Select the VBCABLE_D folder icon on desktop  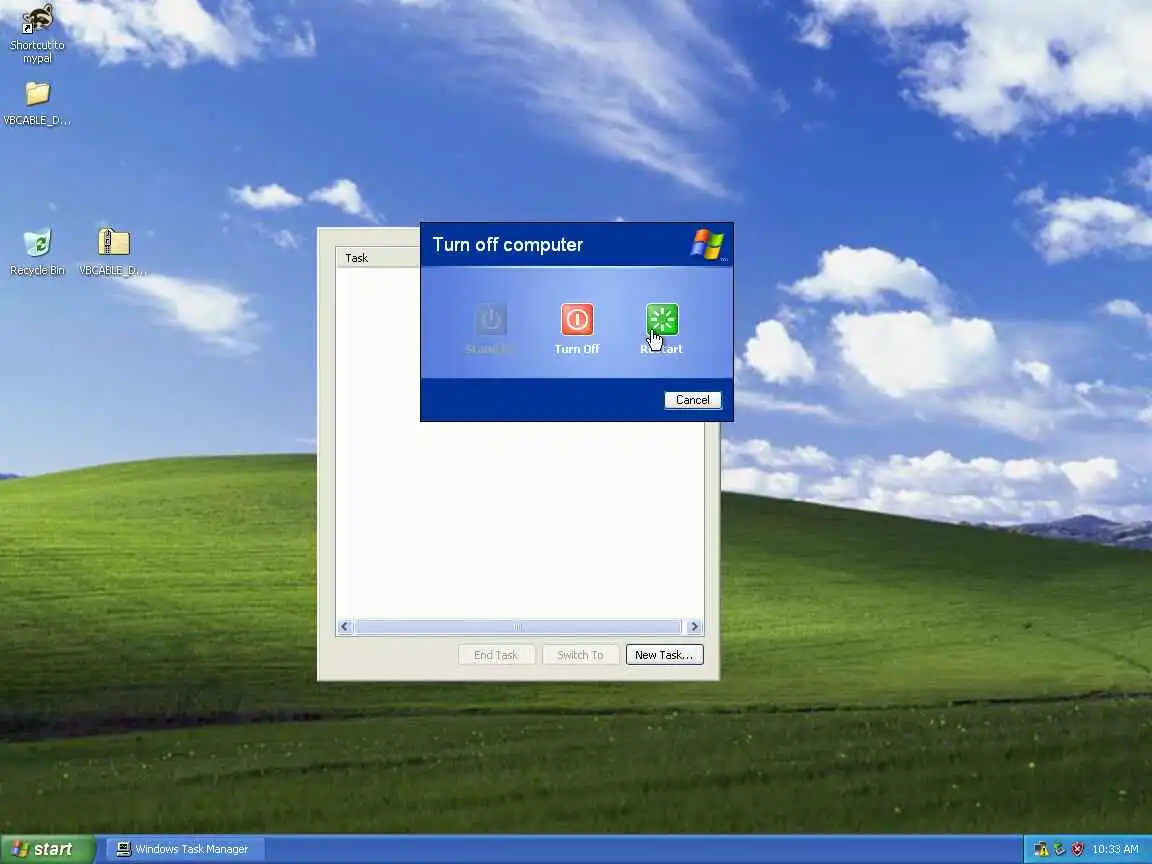pyautogui.click(x=37, y=104)
